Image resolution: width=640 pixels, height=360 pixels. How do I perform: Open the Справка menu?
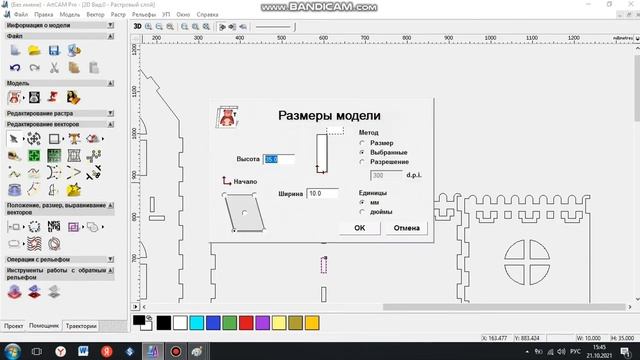[x=207, y=14]
